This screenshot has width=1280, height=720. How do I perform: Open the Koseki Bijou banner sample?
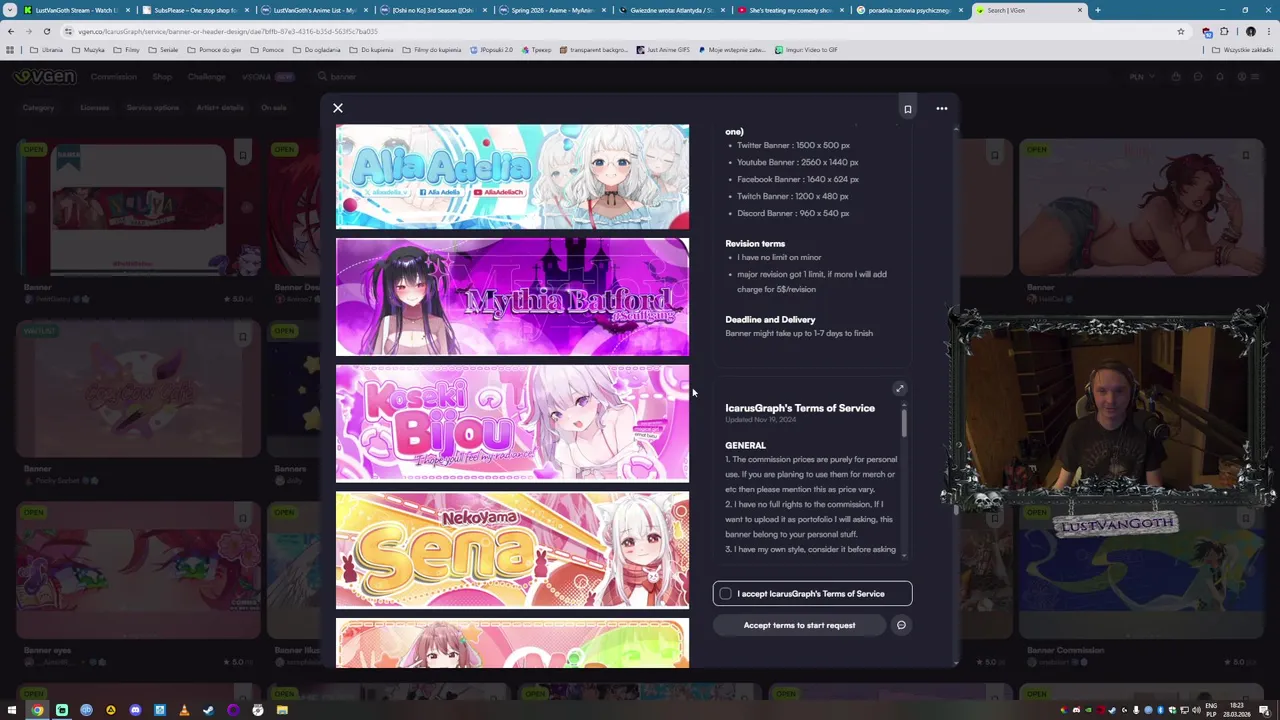click(512, 423)
